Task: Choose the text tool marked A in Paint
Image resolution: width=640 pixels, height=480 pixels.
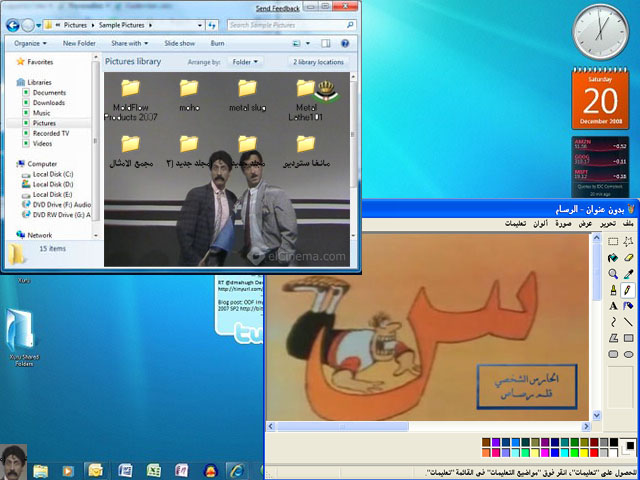Action: coord(613,306)
